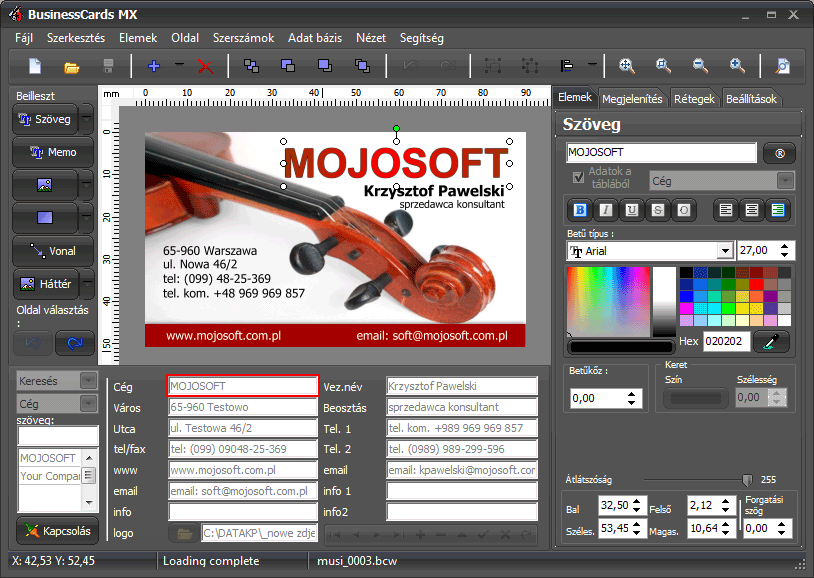The height and width of the screenshot is (578, 814).
Task: Click the MOJOSOFT text field in Szöveg panel
Action: tap(661, 153)
